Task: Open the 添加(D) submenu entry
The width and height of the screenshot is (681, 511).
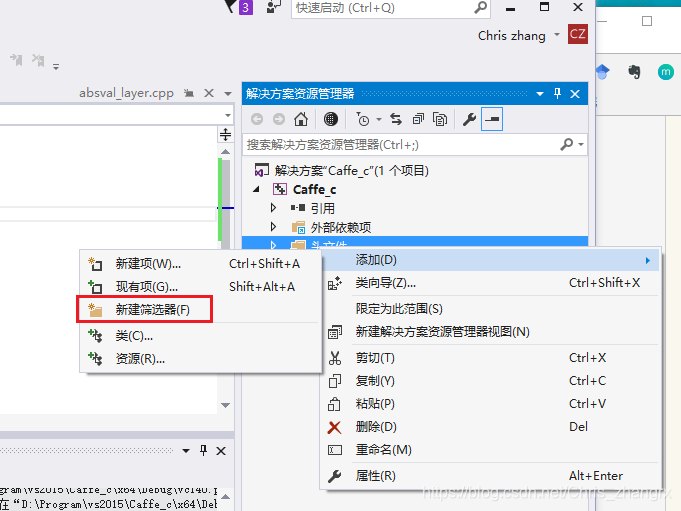Action: coord(491,260)
